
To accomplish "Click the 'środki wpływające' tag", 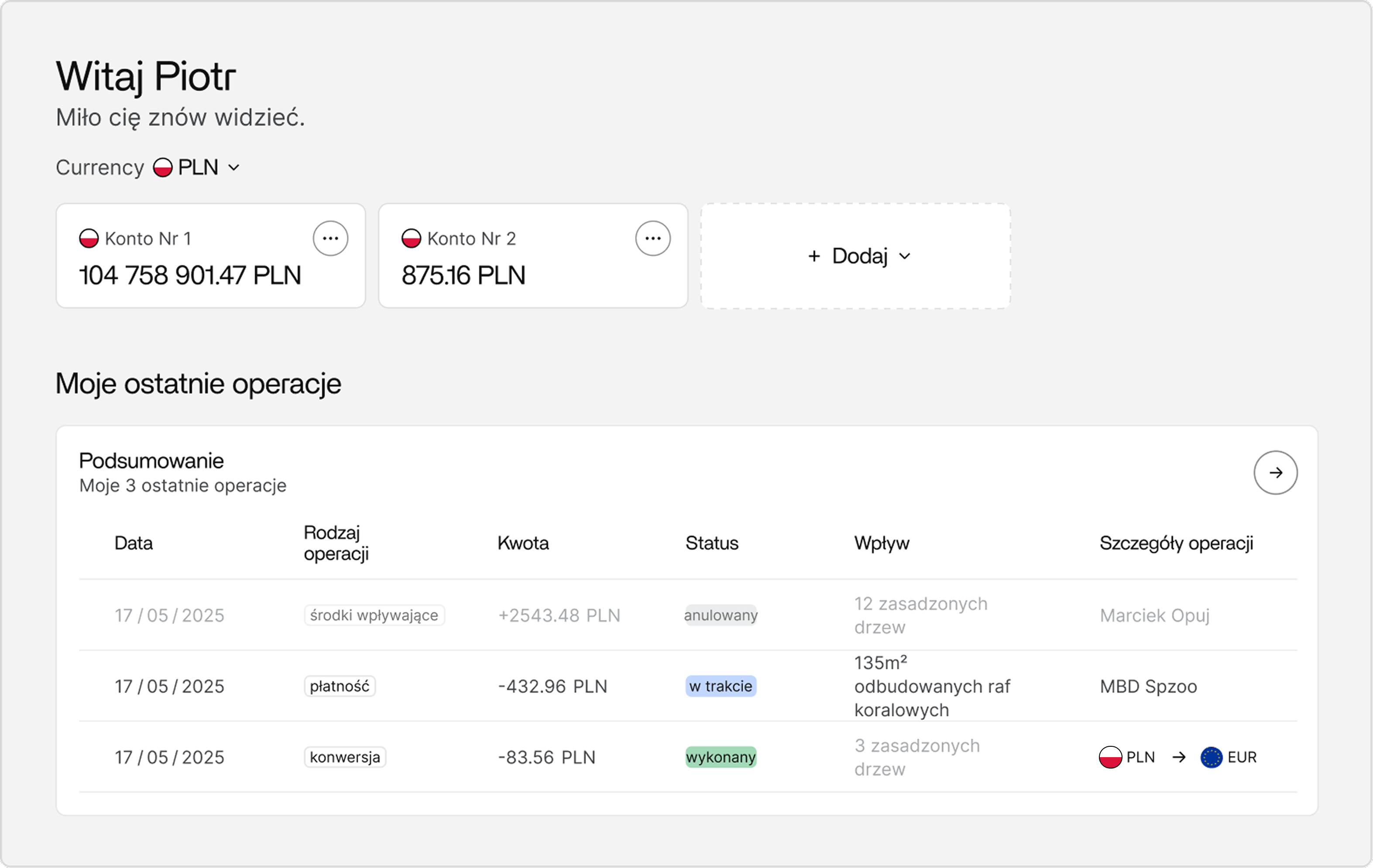I will click(374, 615).
